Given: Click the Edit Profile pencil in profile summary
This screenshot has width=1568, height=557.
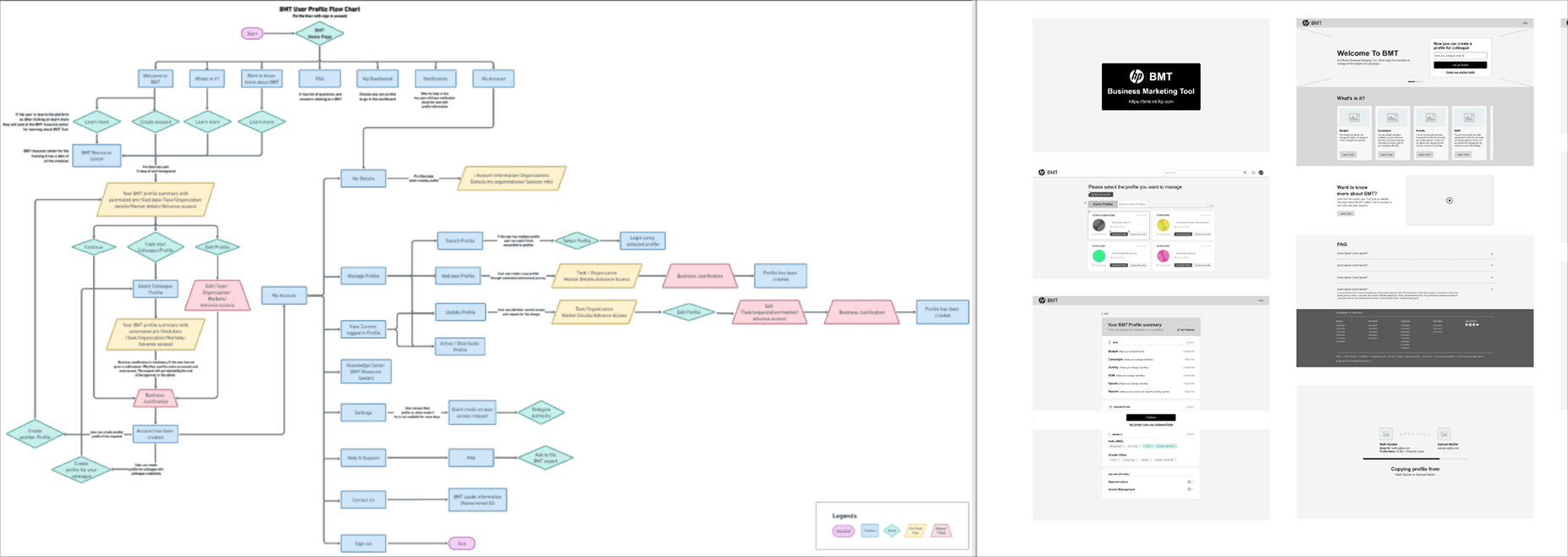Looking at the screenshot, I should pos(1186,329).
